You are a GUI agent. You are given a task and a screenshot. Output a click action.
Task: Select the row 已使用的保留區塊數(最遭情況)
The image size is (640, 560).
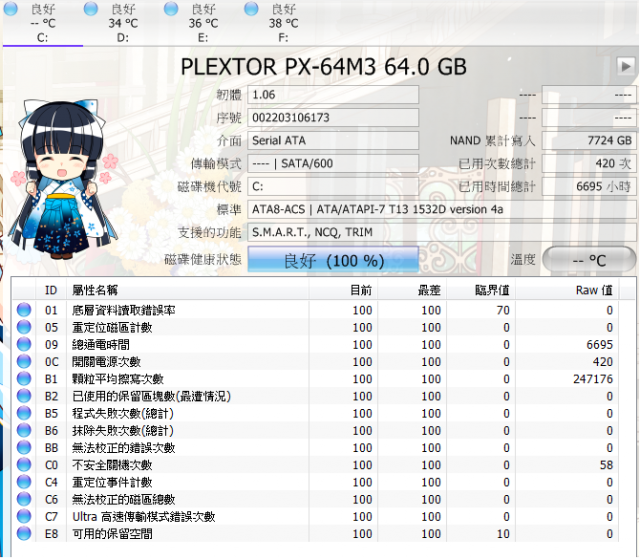(315, 396)
